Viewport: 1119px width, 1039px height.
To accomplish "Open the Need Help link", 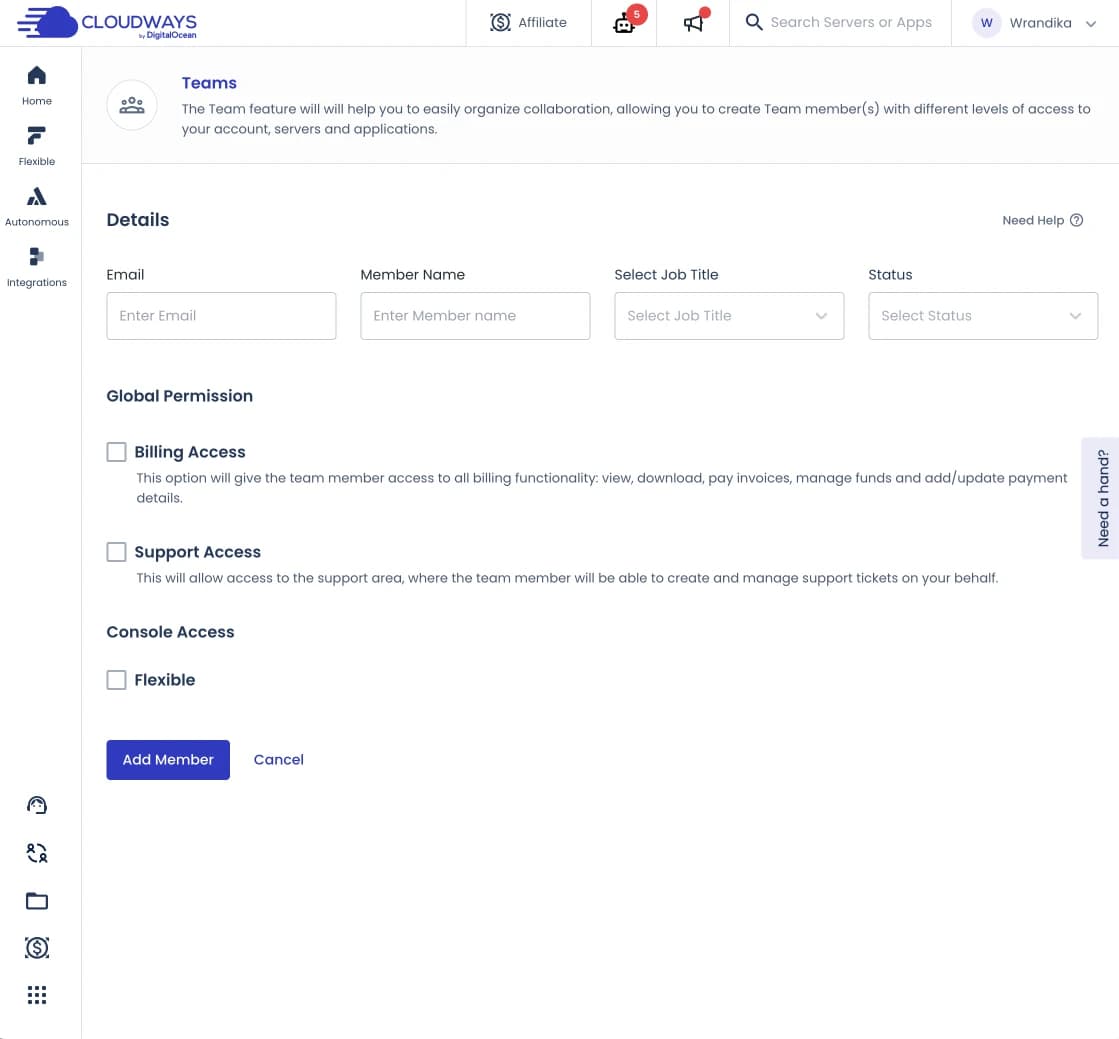I will (1042, 221).
